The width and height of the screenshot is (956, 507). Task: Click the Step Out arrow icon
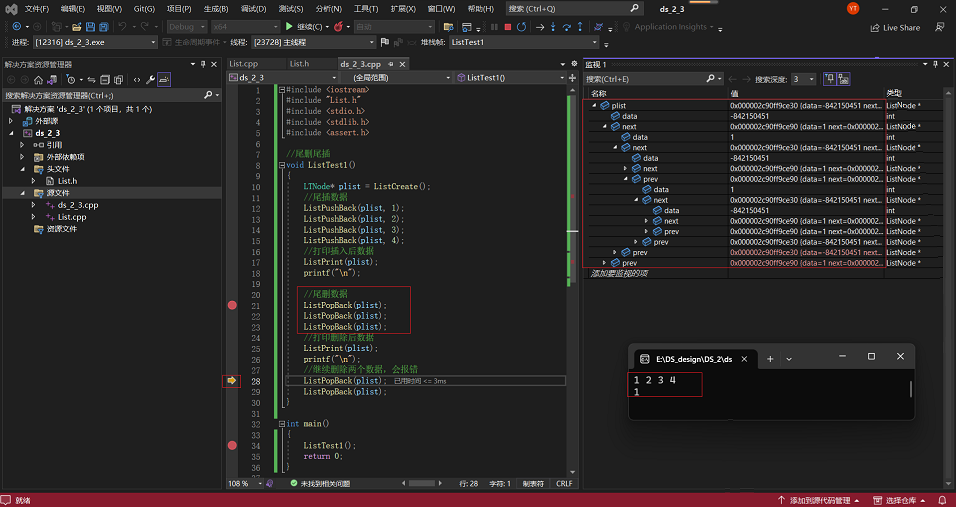coord(580,27)
